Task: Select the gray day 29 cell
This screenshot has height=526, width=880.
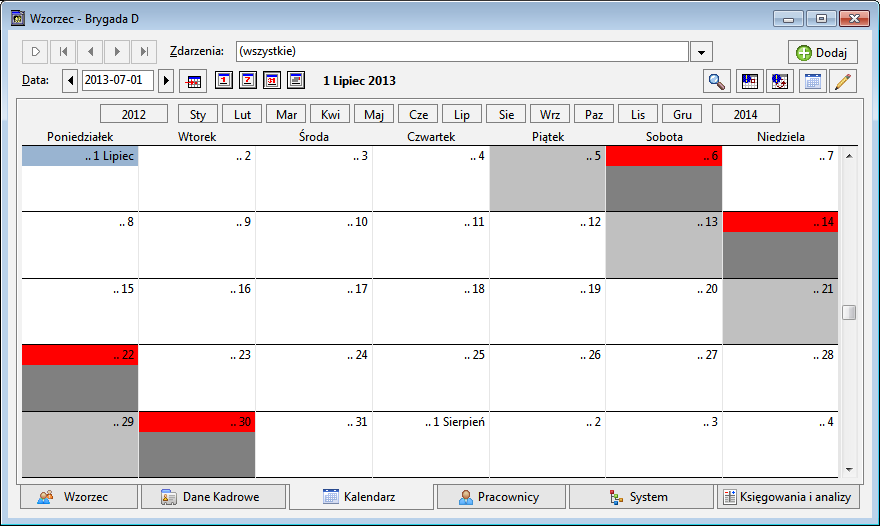Action: tap(80, 445)
